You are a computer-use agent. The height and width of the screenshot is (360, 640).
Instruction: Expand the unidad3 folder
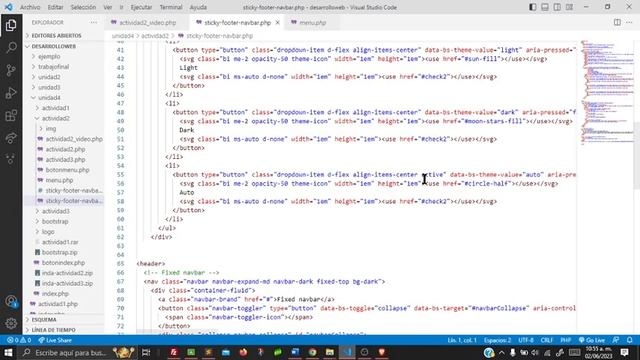[49, 87]
